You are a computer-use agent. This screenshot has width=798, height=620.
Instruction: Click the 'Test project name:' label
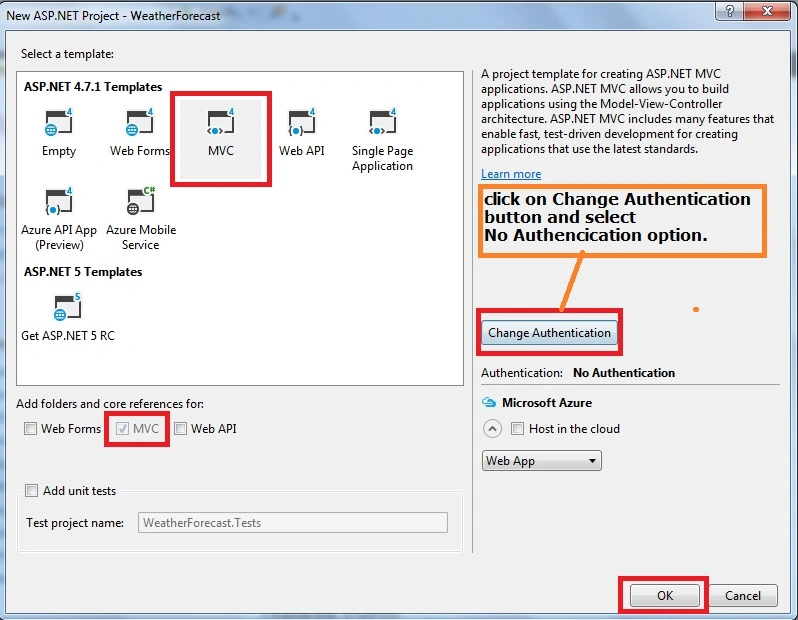point(75,523)
